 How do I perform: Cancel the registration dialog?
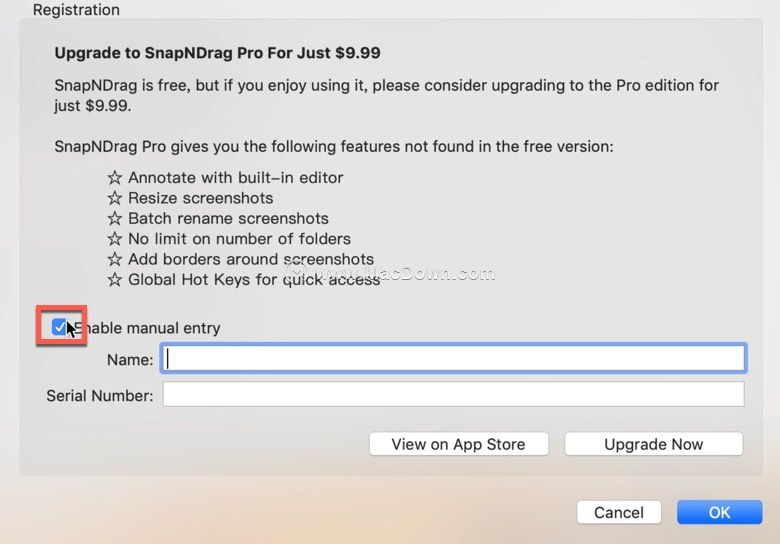619,512
